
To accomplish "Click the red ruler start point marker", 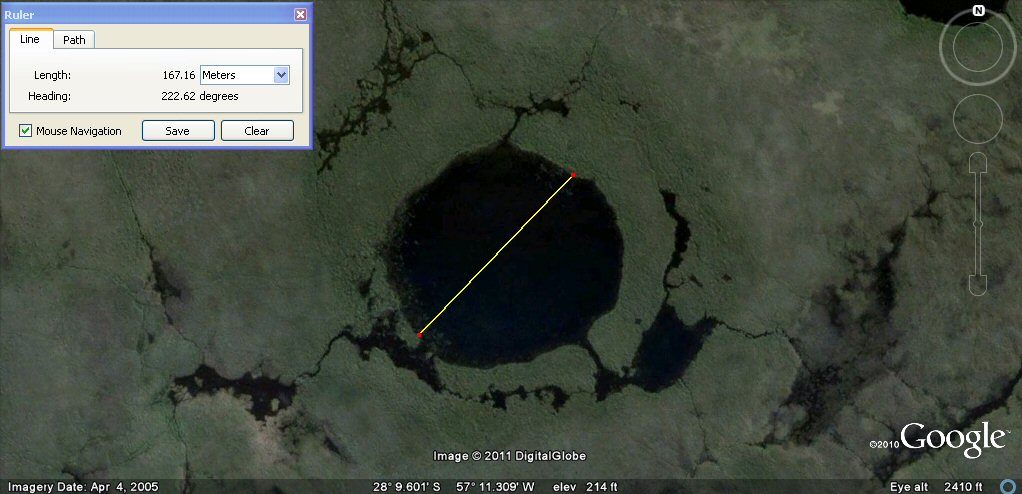I will tap(573, 175).
